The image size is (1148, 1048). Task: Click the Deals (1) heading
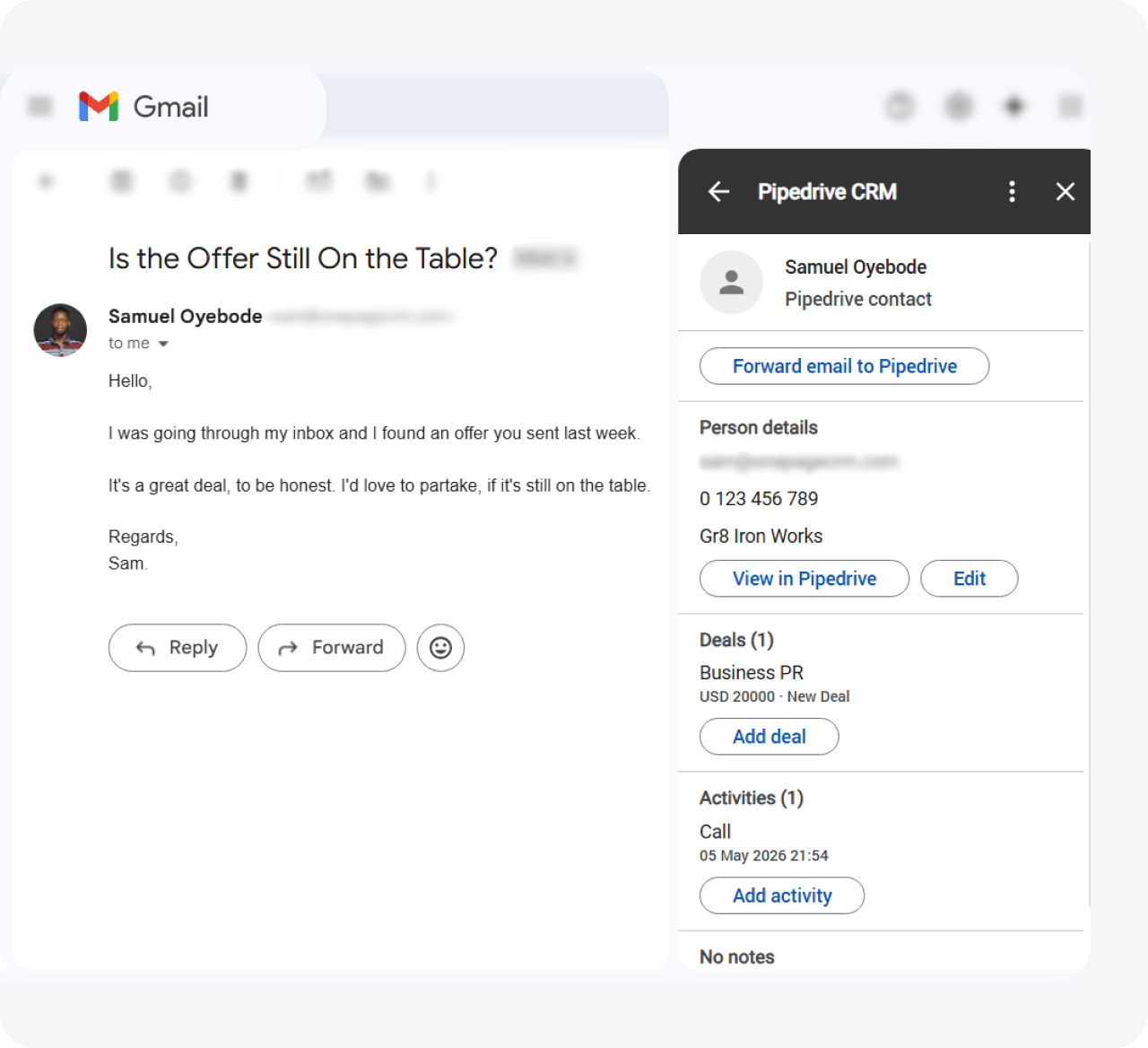[x=736, y=640]
